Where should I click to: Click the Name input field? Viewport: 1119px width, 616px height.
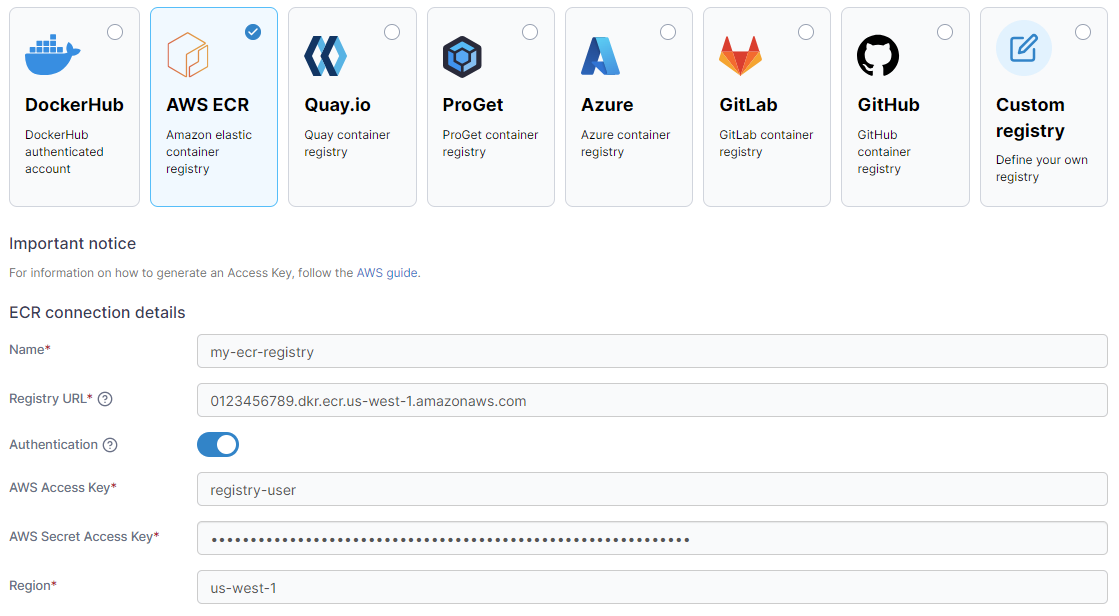click(x=652, y=351)
